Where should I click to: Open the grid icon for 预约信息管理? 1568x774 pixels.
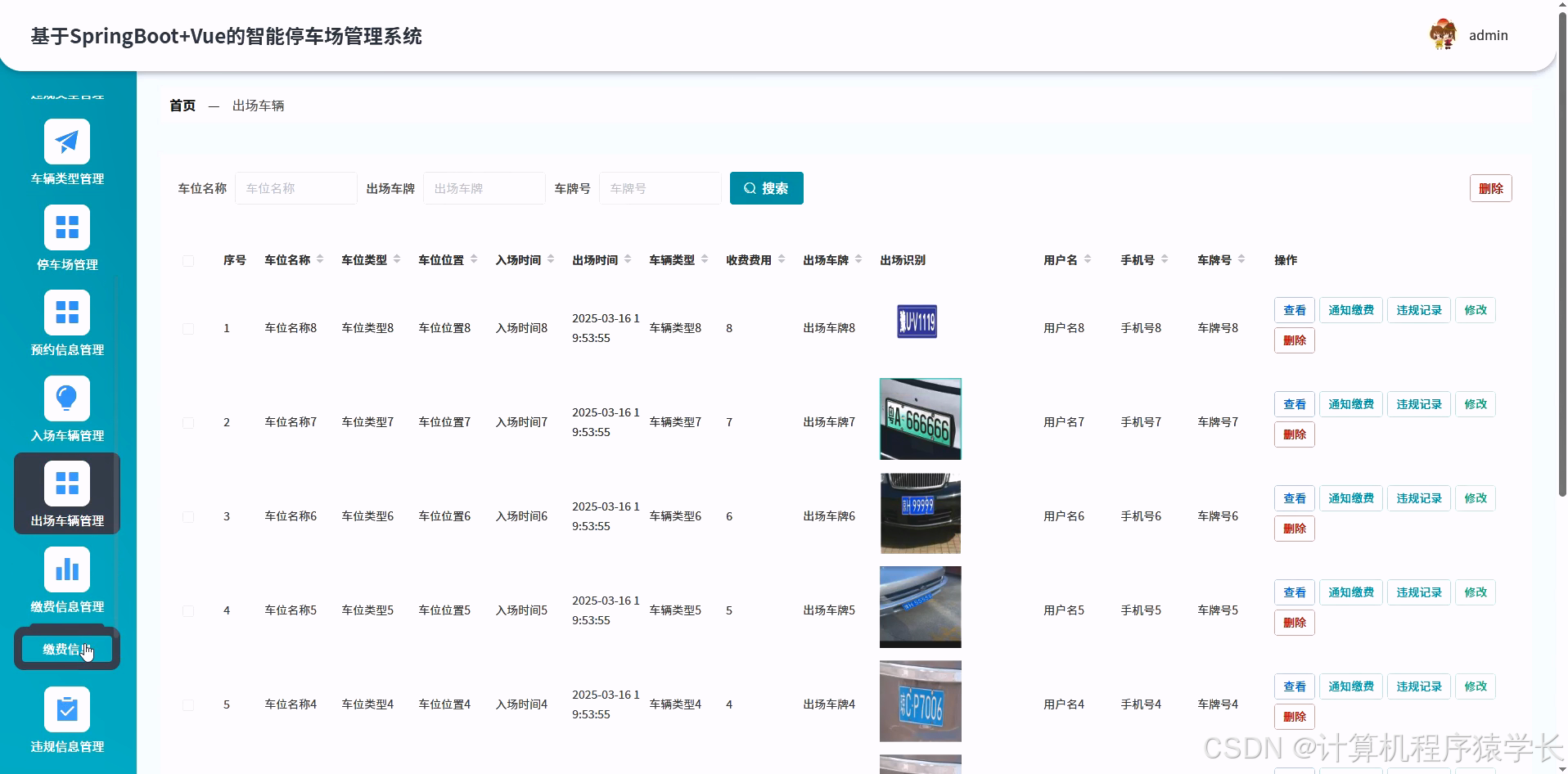(x=67, y=313)
